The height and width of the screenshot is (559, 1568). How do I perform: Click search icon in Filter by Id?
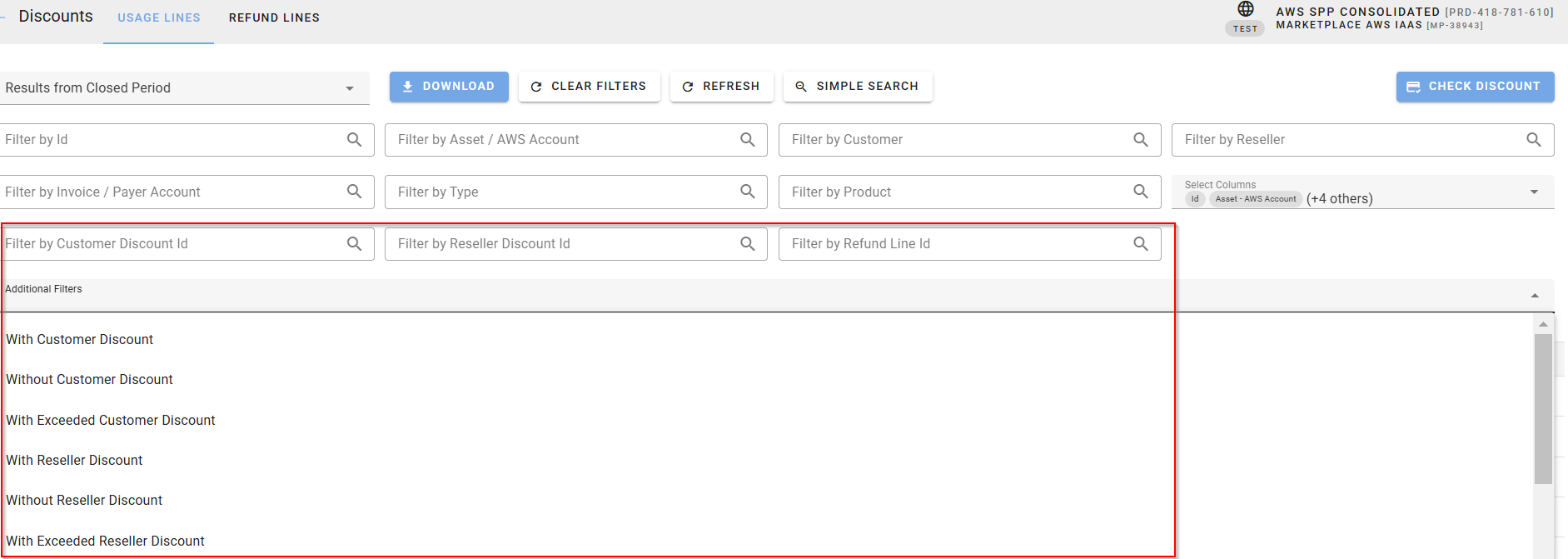click(354, 140)
